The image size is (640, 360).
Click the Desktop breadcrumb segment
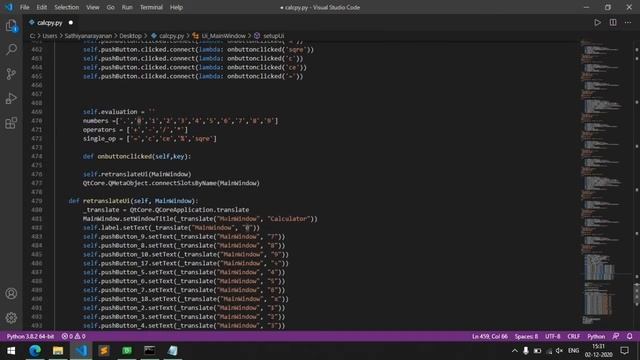coord(130,36)
